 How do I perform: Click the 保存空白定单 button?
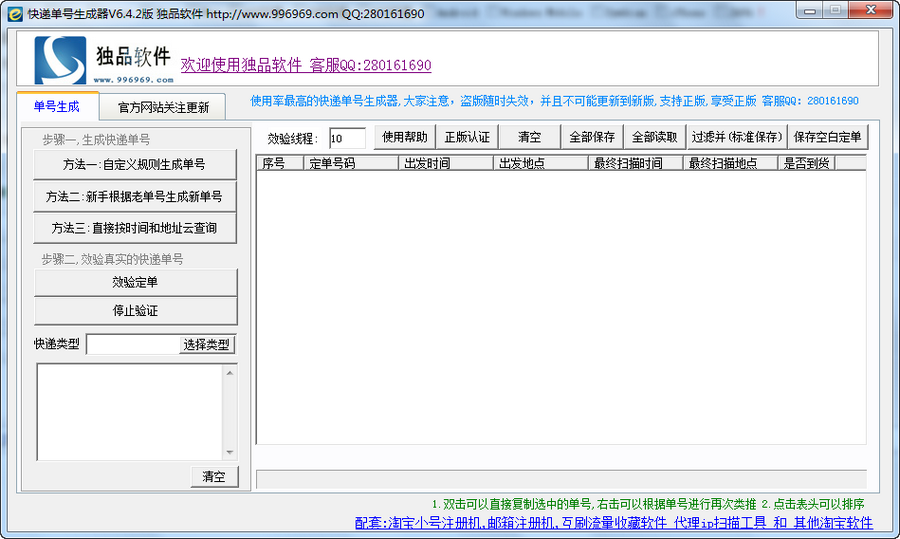(827, 137)
